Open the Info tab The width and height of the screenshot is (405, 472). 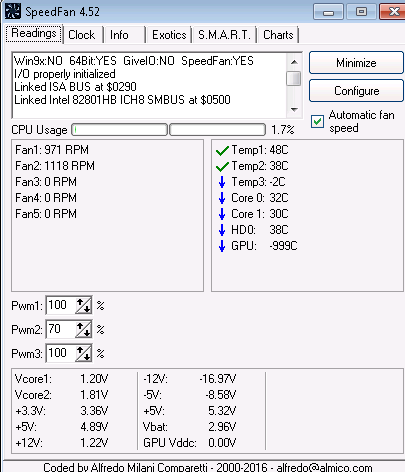119,35
